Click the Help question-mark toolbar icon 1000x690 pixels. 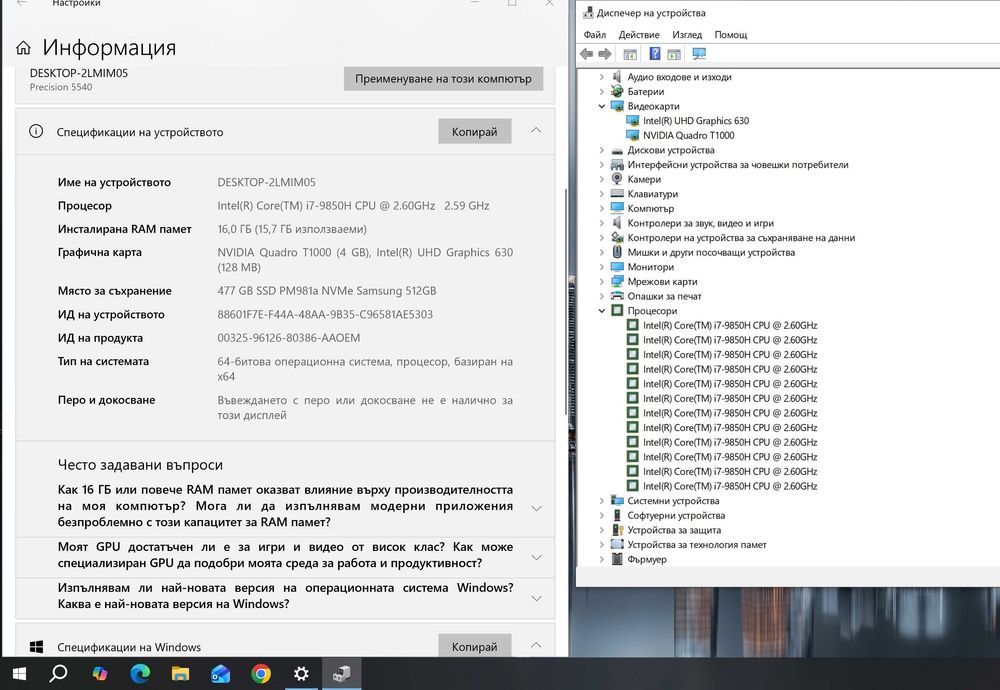click(x=654, y=54)
